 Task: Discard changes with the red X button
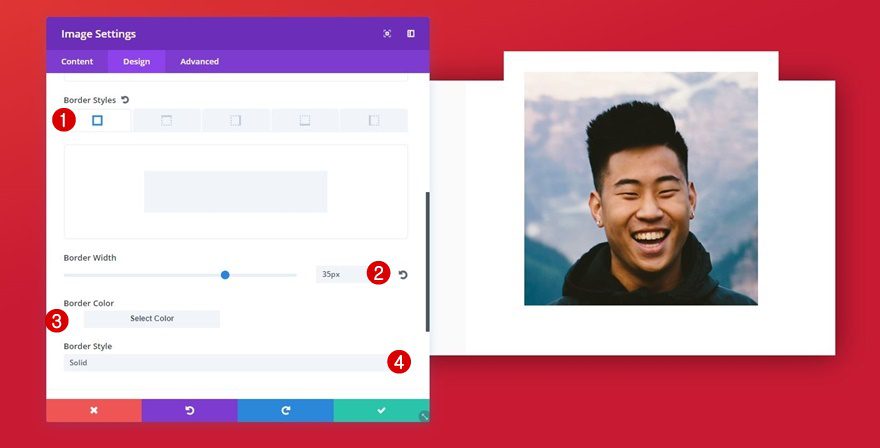click(x=93, y=410)
